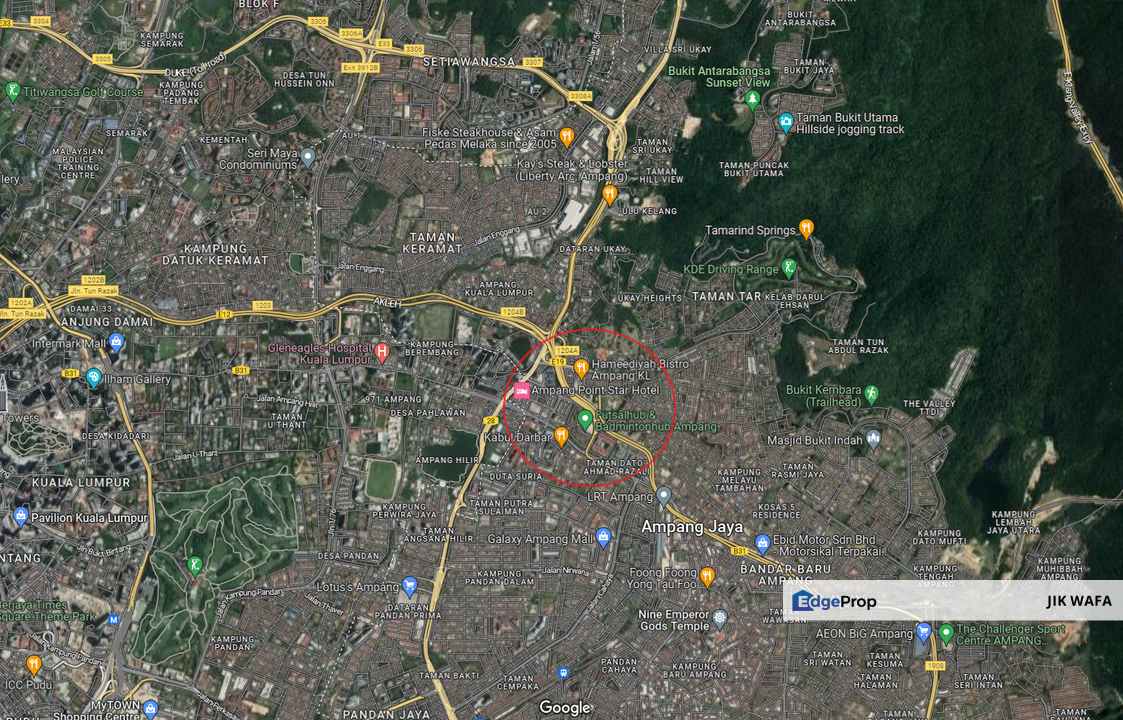Click the LRT Ampang station pin
Screen dimensions: 1123x720
click(664, 495)
